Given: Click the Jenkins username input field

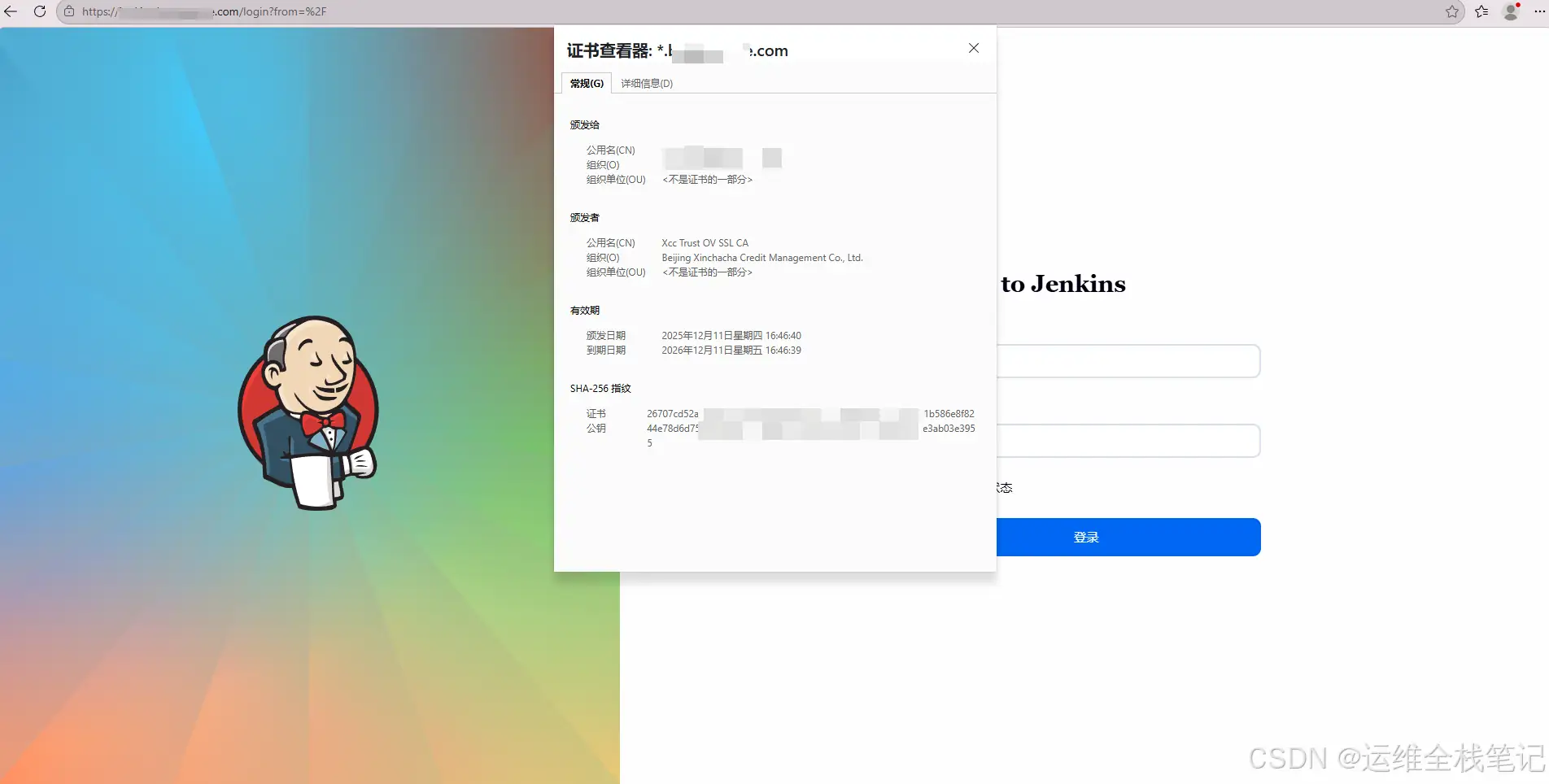Looking at the screenshot, I should [1128, 361].
